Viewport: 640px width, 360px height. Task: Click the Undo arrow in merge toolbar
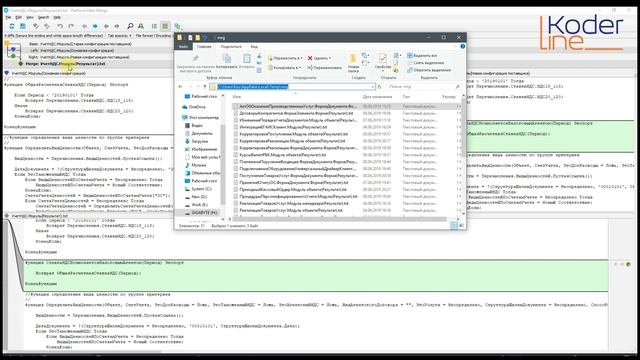click(60, 26)
